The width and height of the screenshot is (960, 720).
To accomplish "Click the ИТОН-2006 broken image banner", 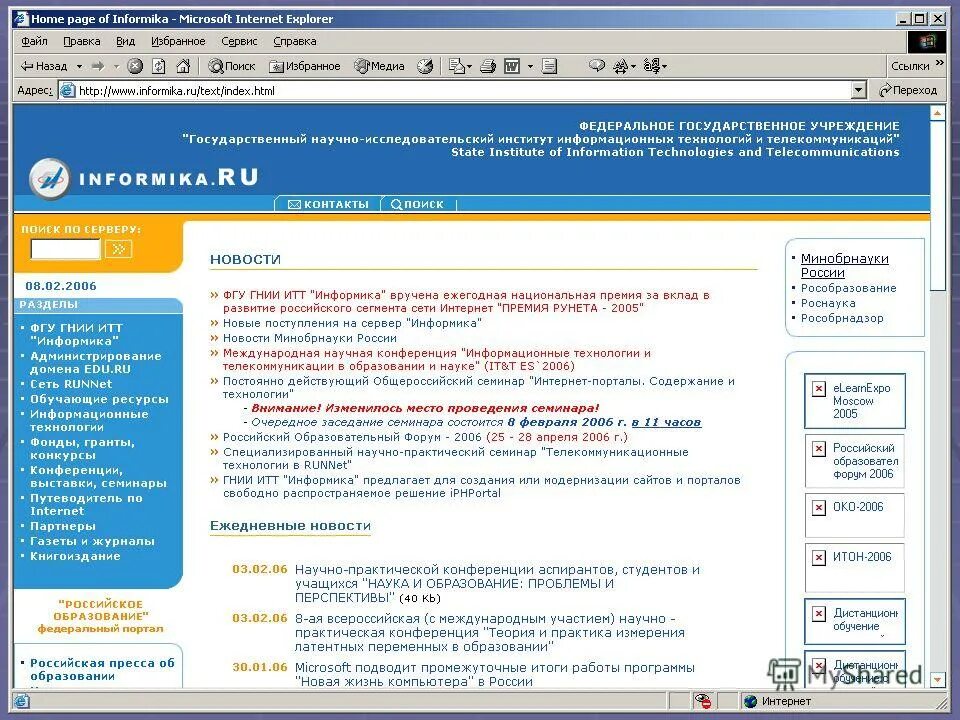I will (x=855, y=567).
